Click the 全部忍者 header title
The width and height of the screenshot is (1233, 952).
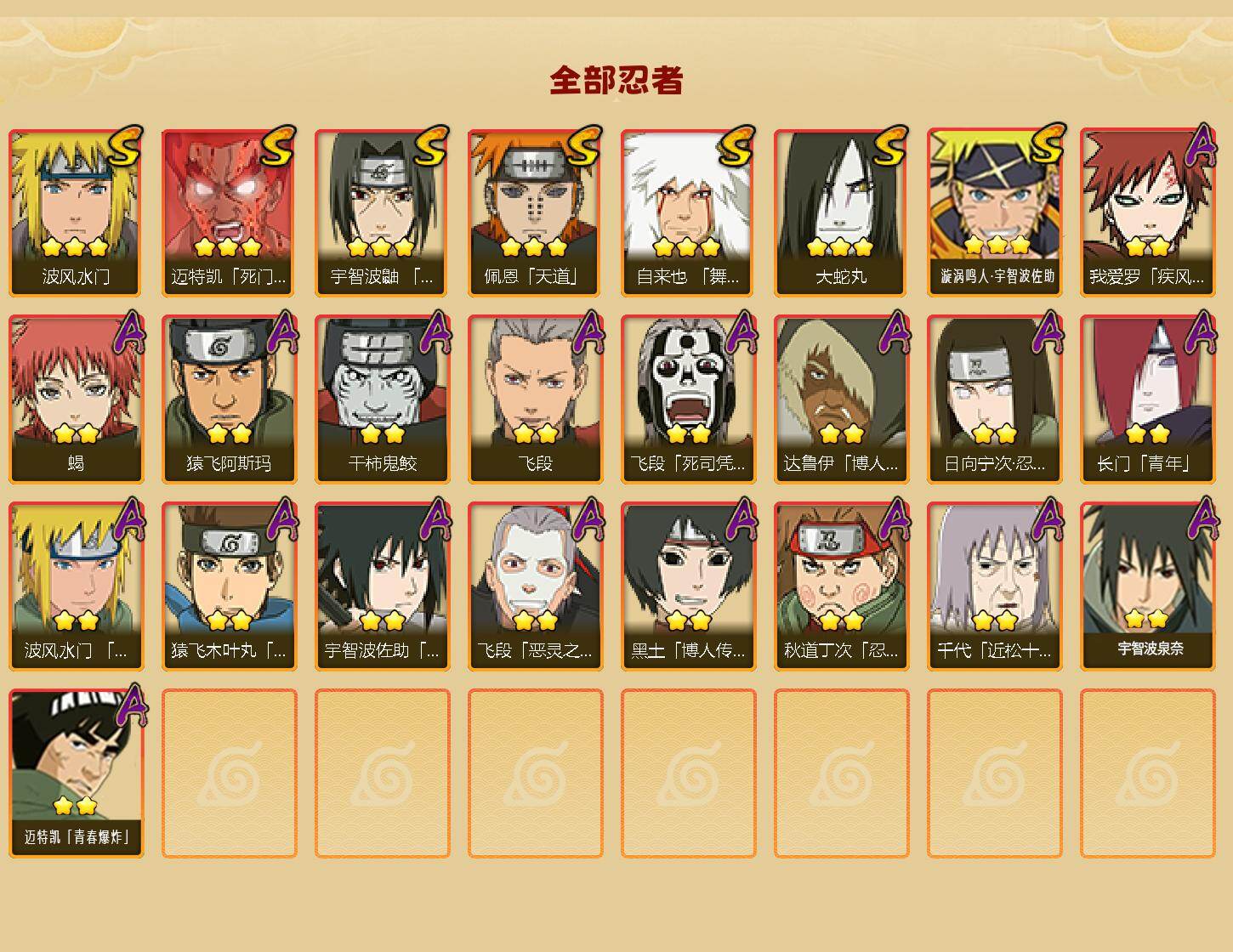pos(616,80)
